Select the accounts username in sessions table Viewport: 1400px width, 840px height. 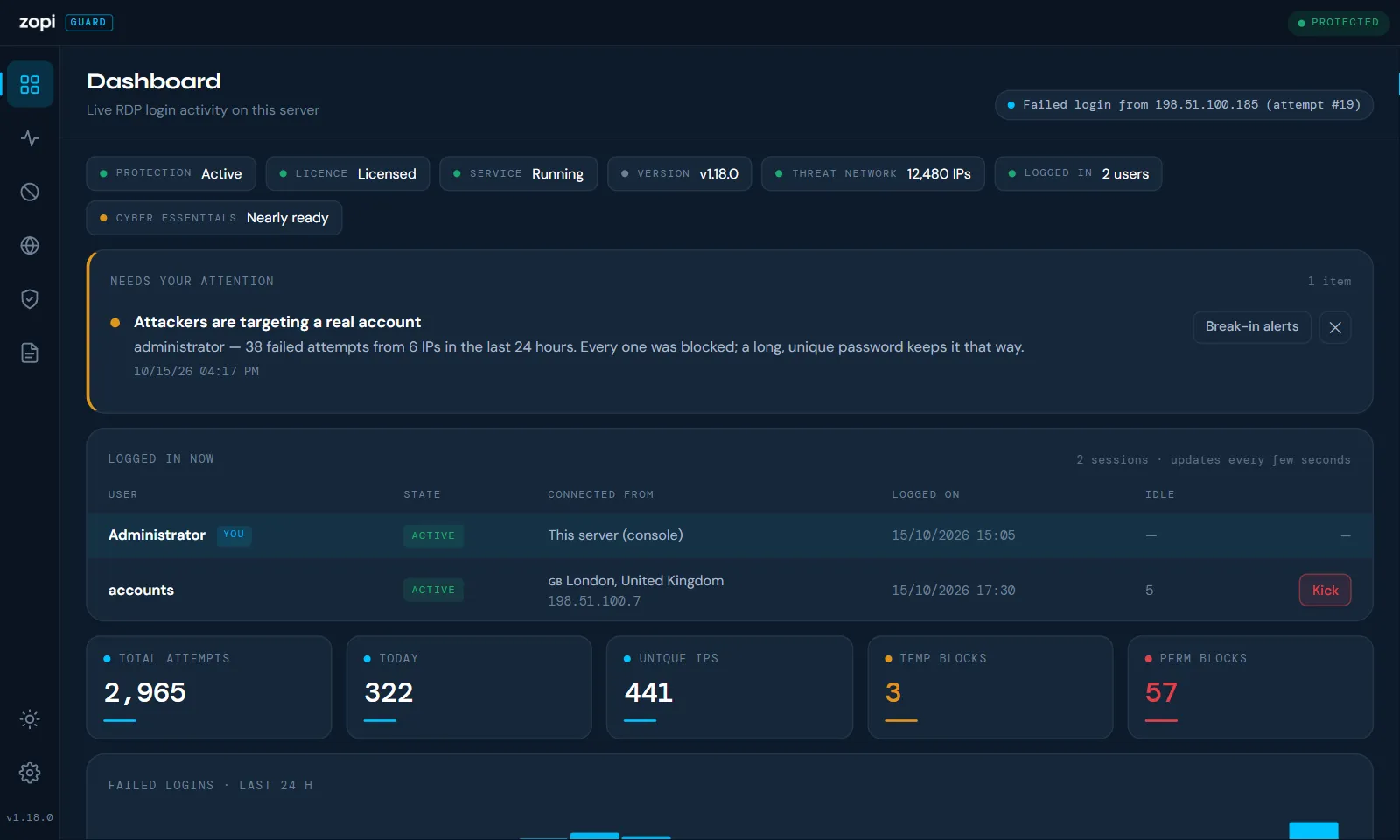pyautogui.click(x=141, y=591)
